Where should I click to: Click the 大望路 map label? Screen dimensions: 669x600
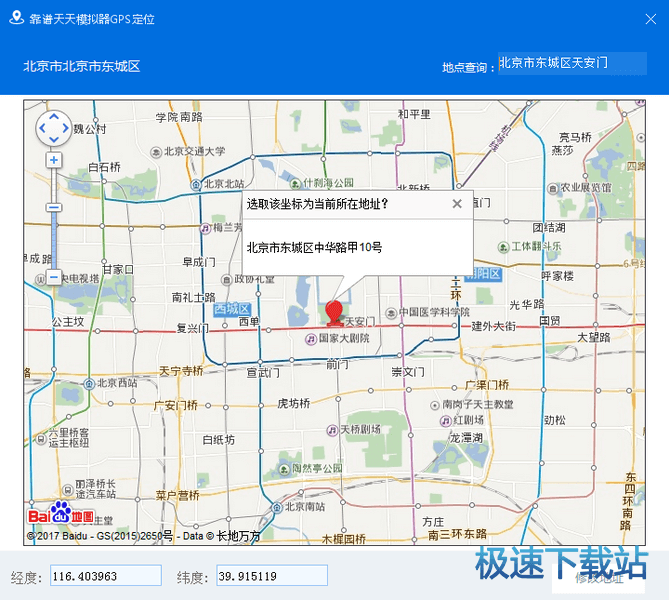[x=594, y=338]
